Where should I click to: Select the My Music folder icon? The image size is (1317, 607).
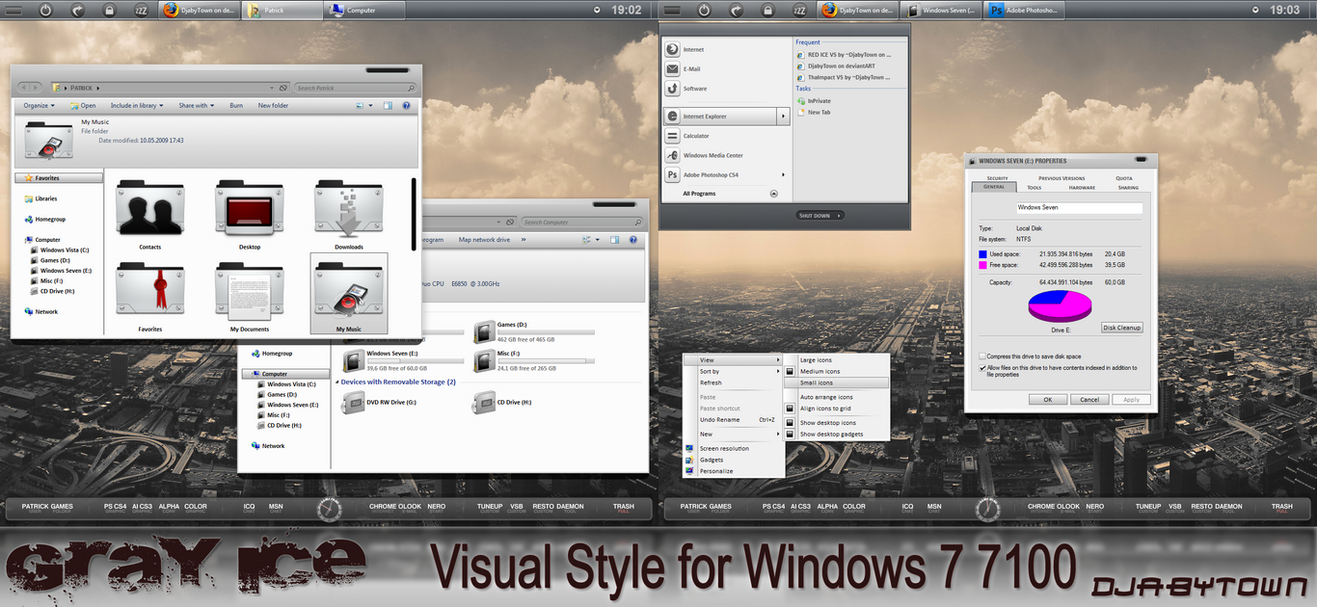click(x=349, y=293)
